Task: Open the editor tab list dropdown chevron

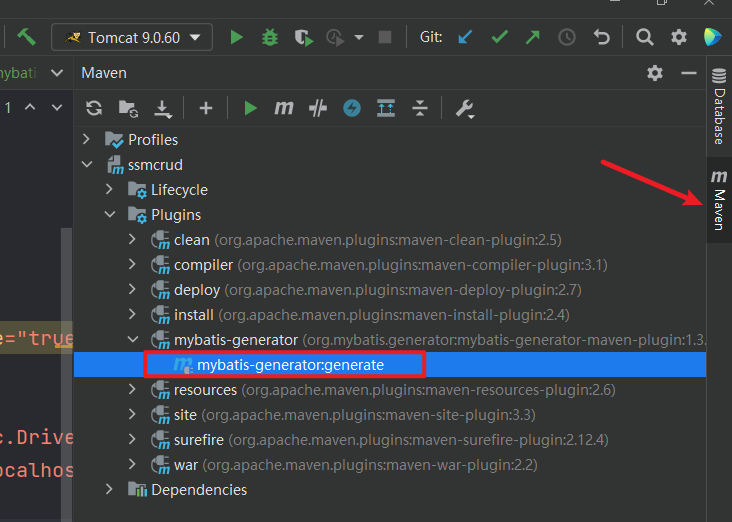Action: point(57,73)
